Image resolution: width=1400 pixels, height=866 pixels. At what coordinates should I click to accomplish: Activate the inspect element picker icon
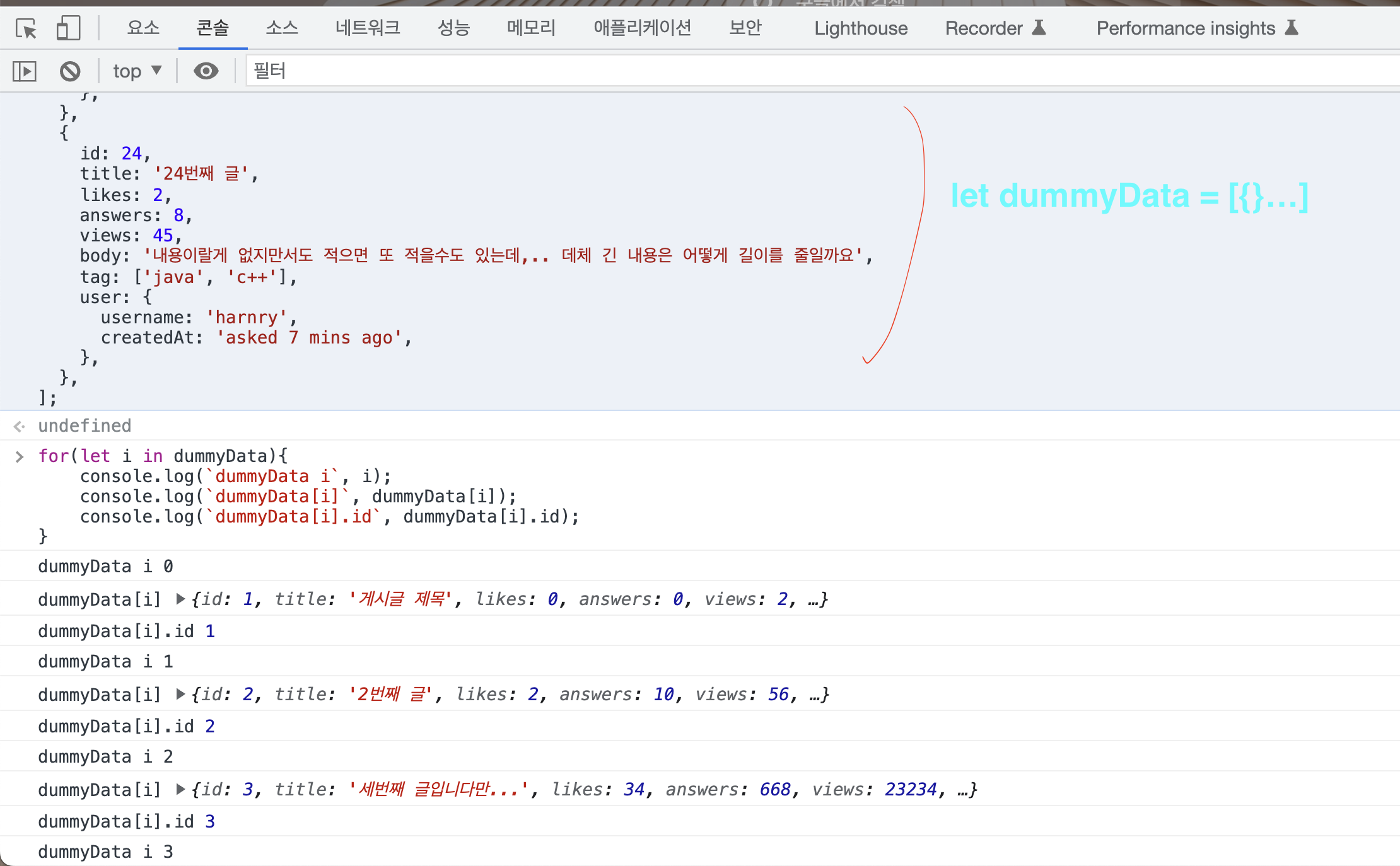click(x=26, y=28)
